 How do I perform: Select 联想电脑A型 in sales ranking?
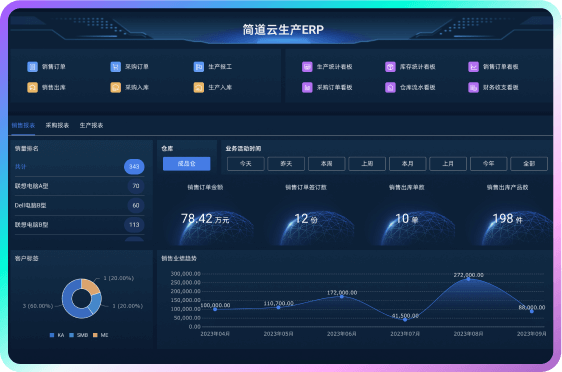79,186
